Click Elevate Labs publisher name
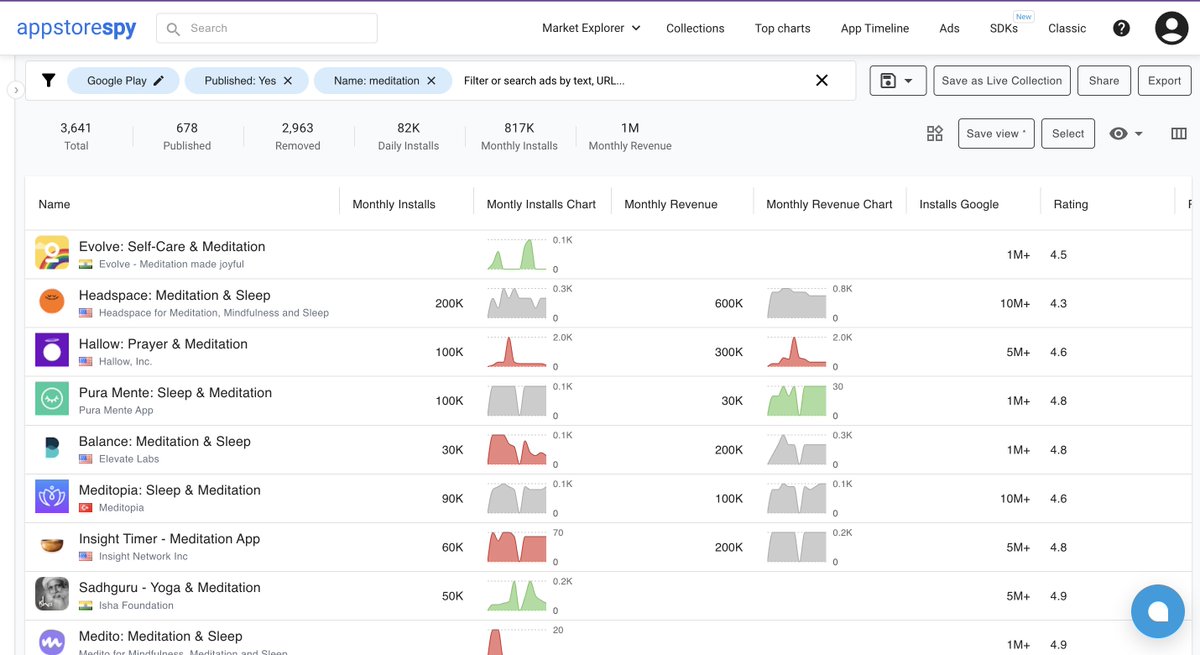This screenshot has width=1200, height=655. [x=129, y=459]
